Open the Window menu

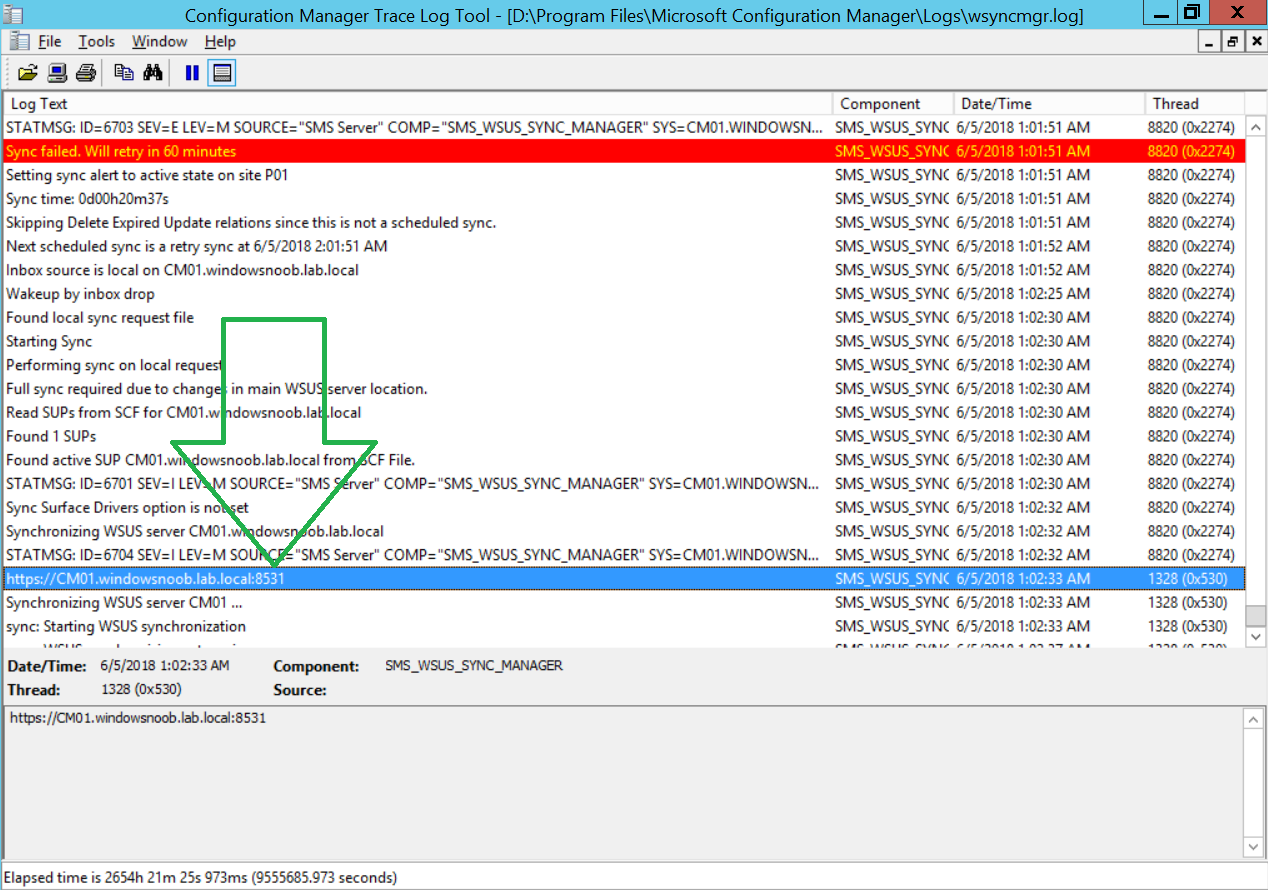tap(160, 41)
